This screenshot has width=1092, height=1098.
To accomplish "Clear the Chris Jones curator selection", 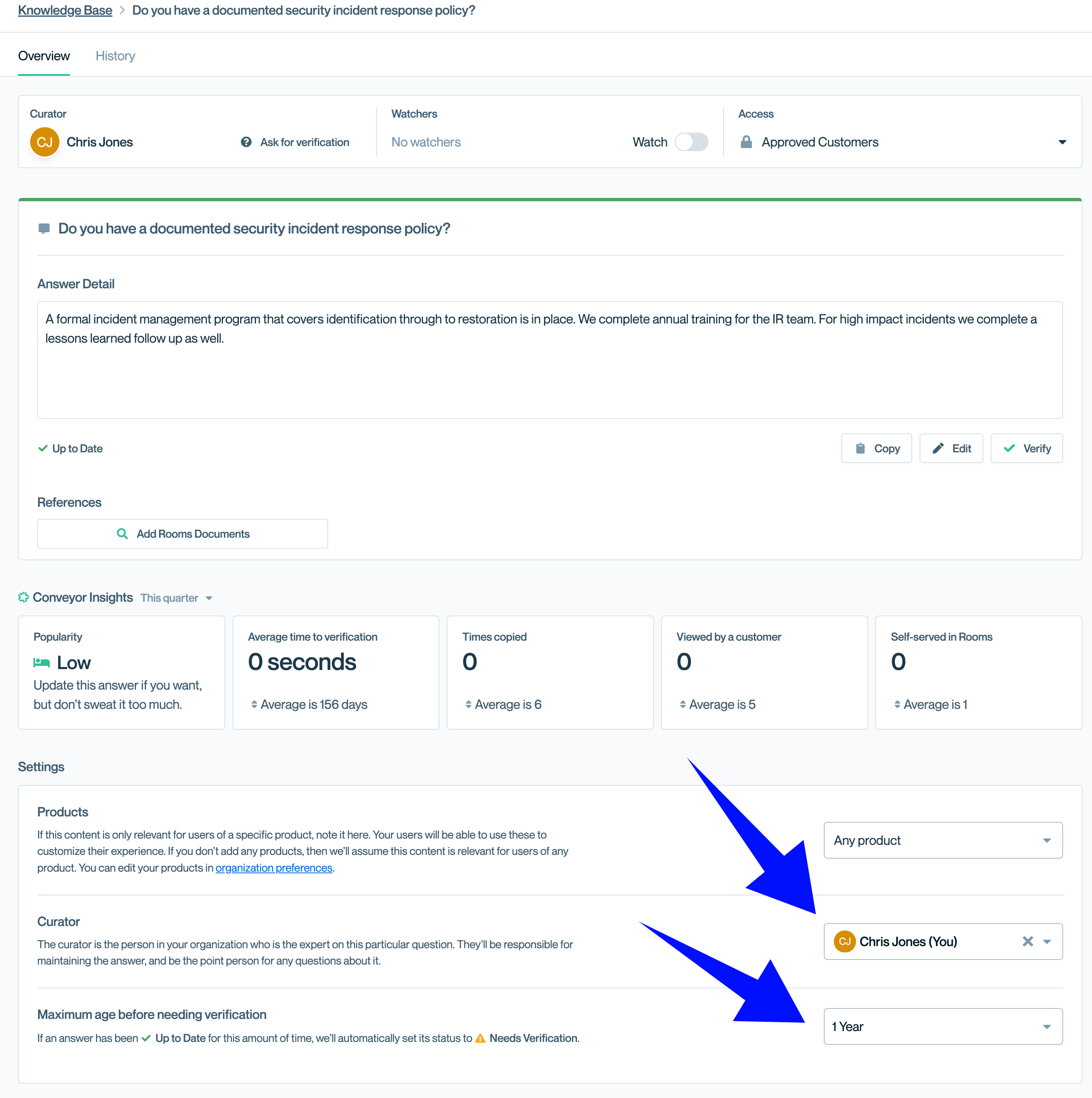I will 1027,941.
